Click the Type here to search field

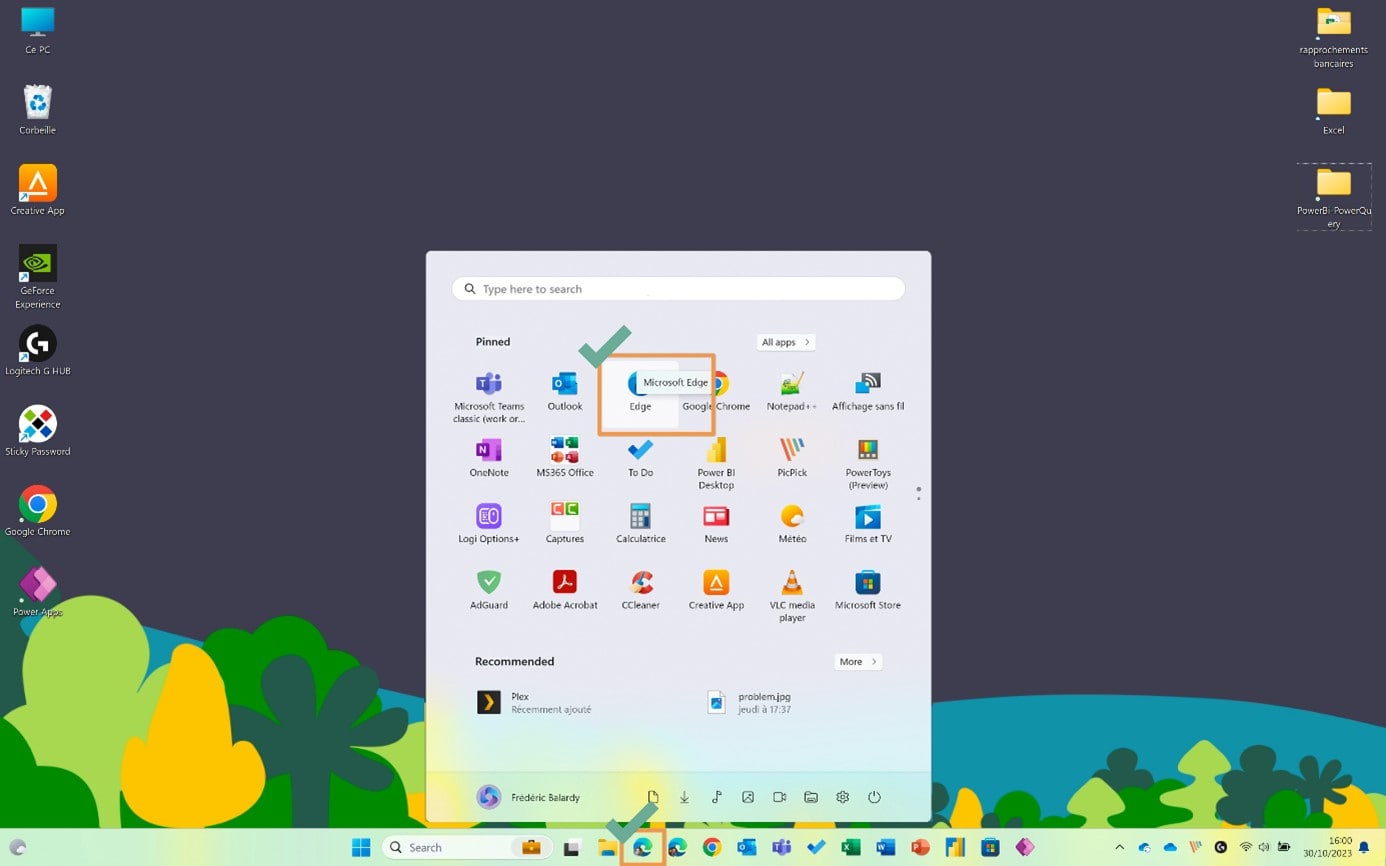678,289
